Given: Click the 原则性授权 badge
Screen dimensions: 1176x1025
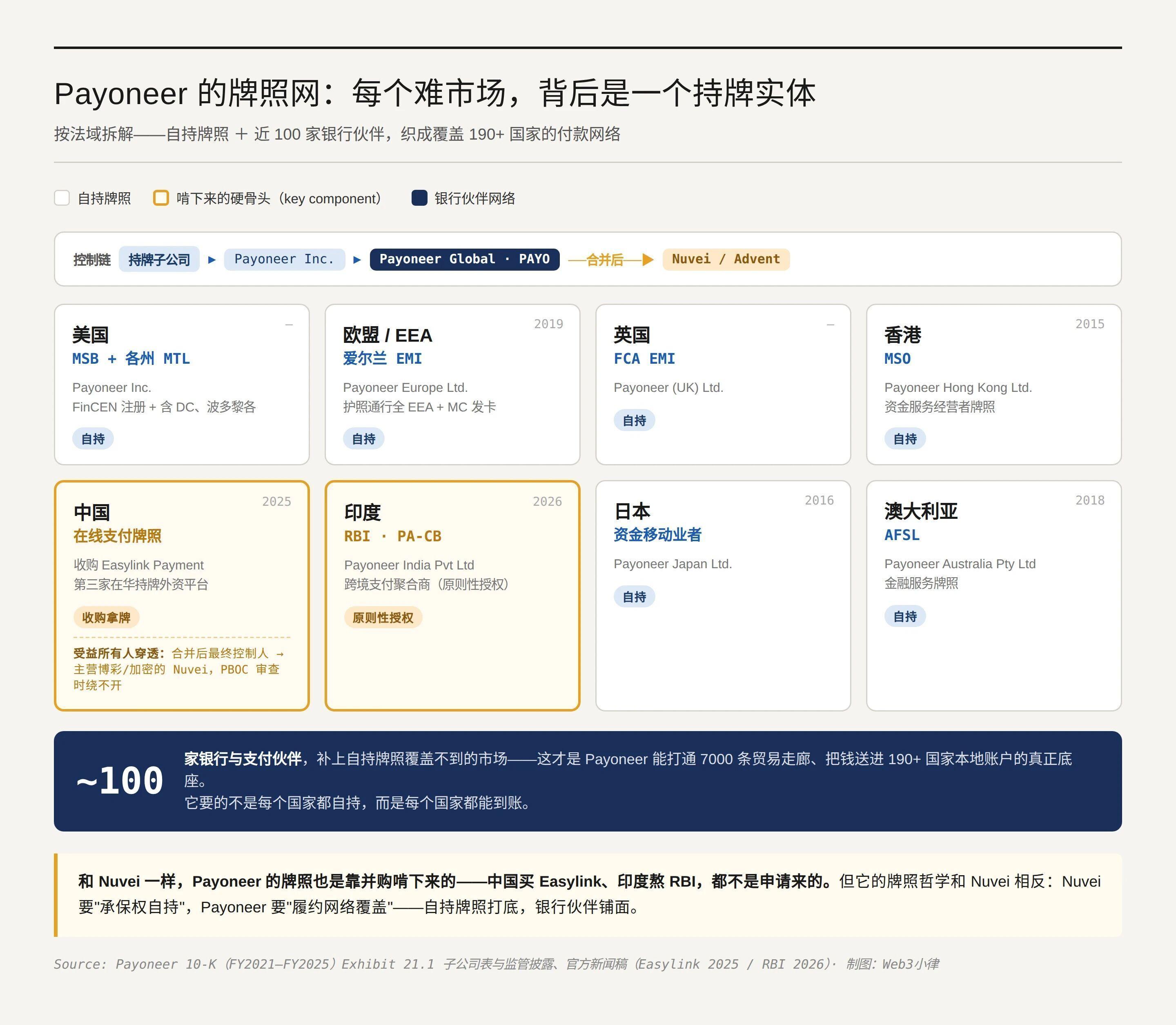Looking at the screenshot, I should [383, 617].
